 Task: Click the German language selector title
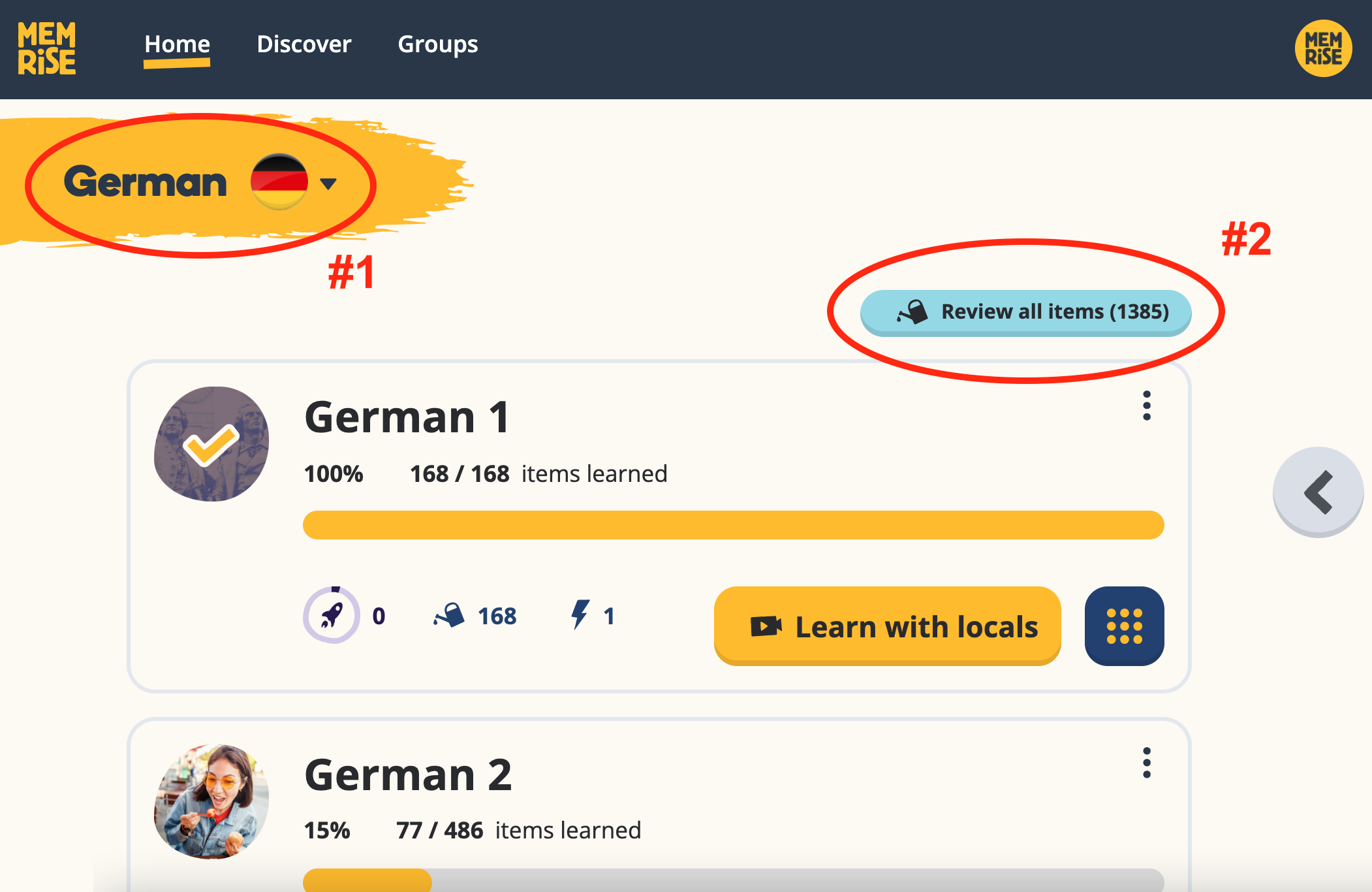[145, 182]
